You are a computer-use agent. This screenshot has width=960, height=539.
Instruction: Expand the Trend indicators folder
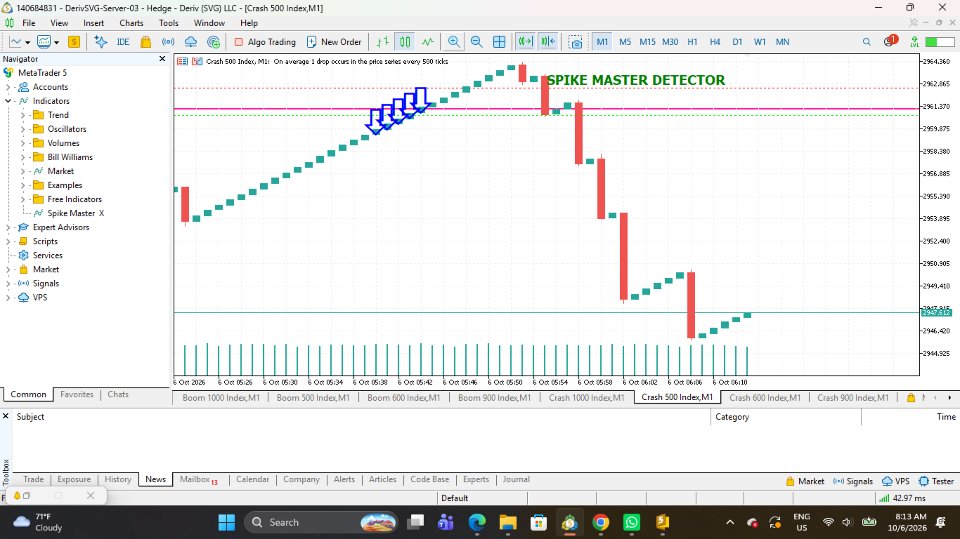23,115
